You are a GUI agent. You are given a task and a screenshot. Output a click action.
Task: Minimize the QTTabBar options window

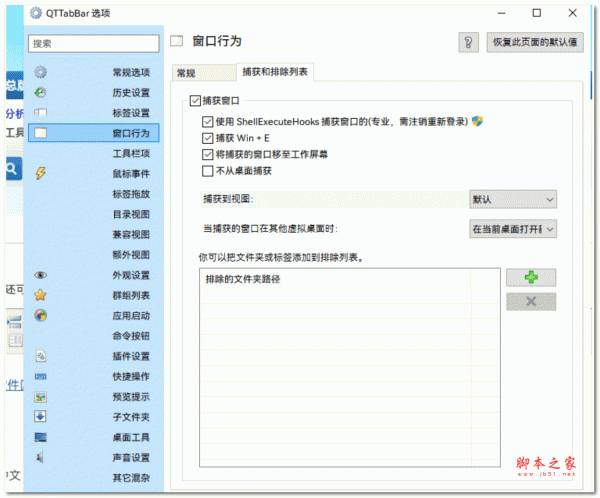pyautogui.click(x=502, y=13)
